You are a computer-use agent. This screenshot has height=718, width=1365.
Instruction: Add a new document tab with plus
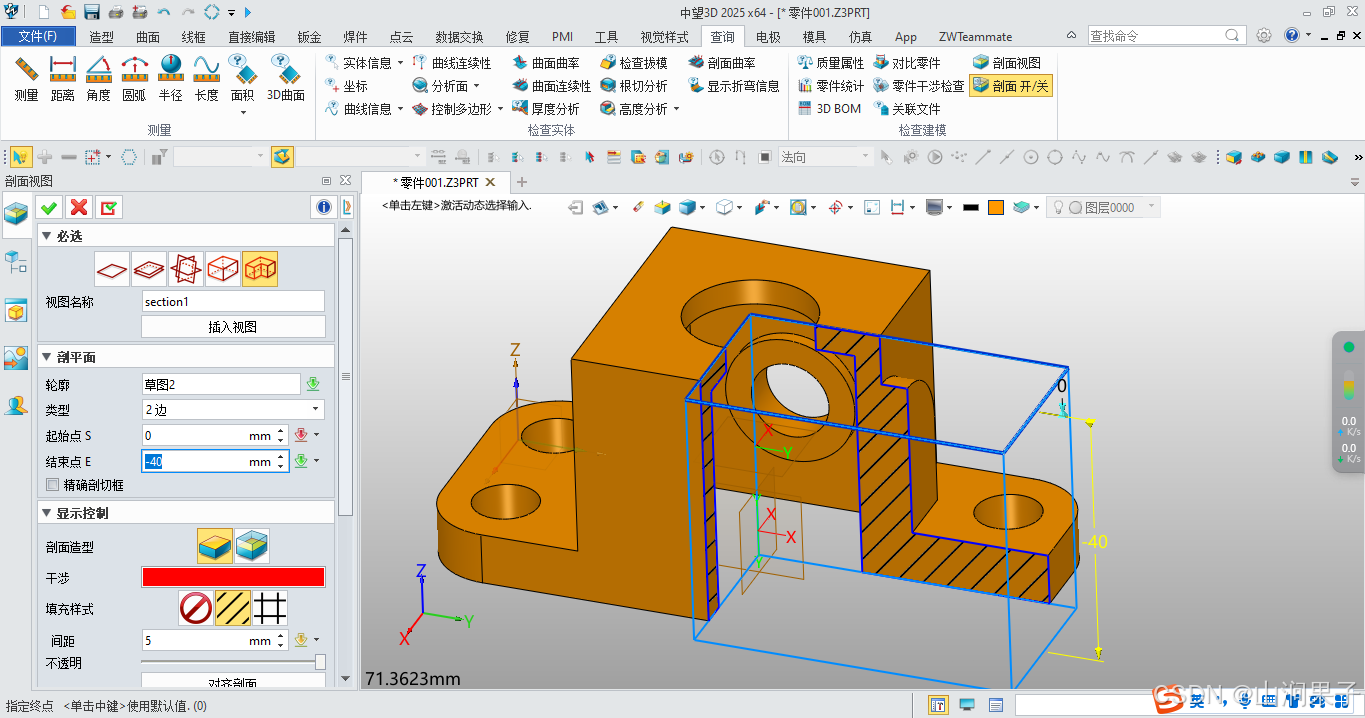coord(521,183)
